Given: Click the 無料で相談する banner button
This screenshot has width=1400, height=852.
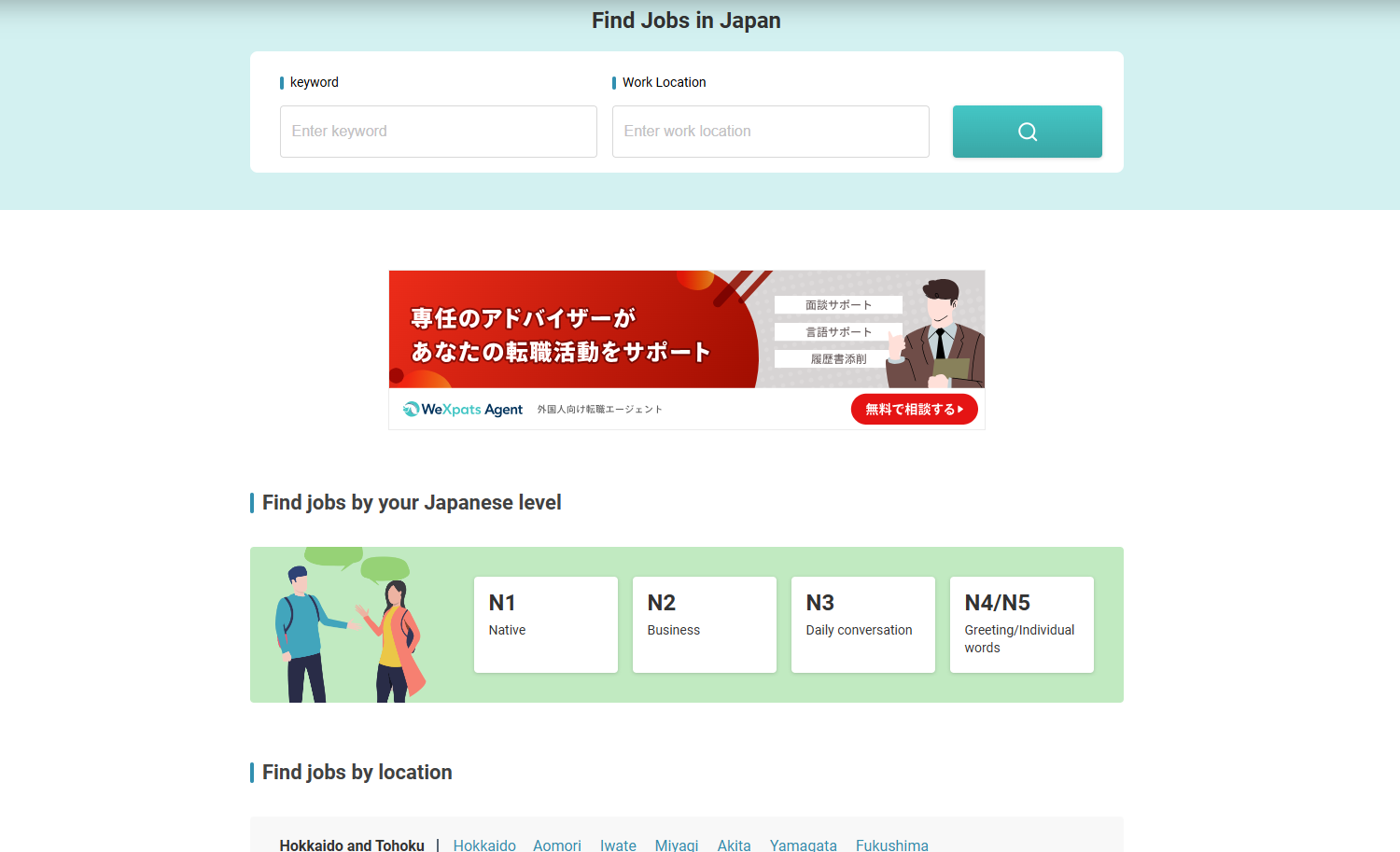Looking at the screenshot, I should [914, 409].
